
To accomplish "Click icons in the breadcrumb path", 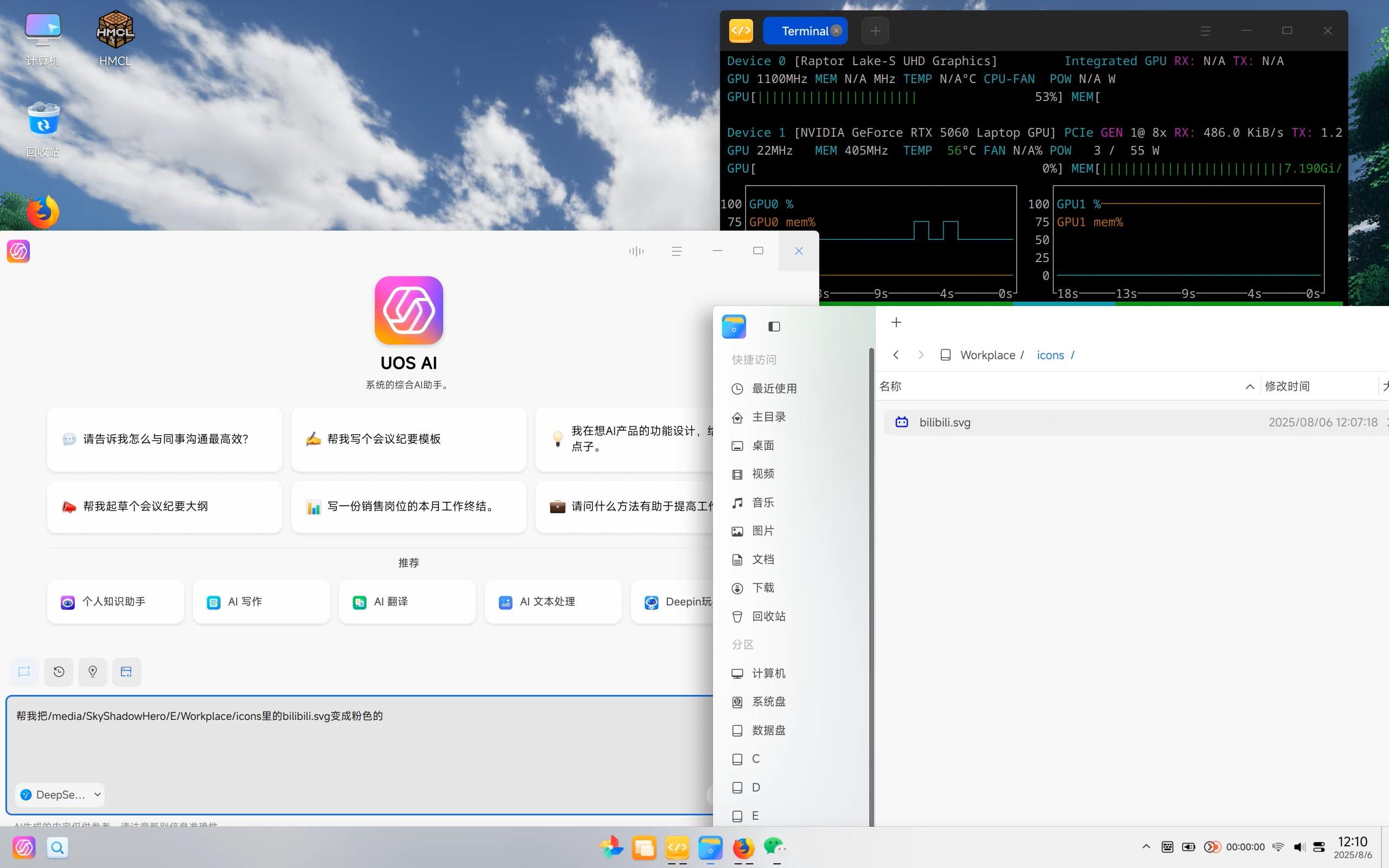I will 1050,355.
